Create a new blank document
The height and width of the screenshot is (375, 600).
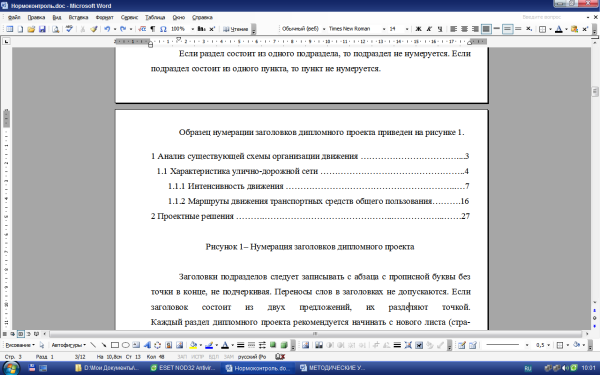coord(20,29)
